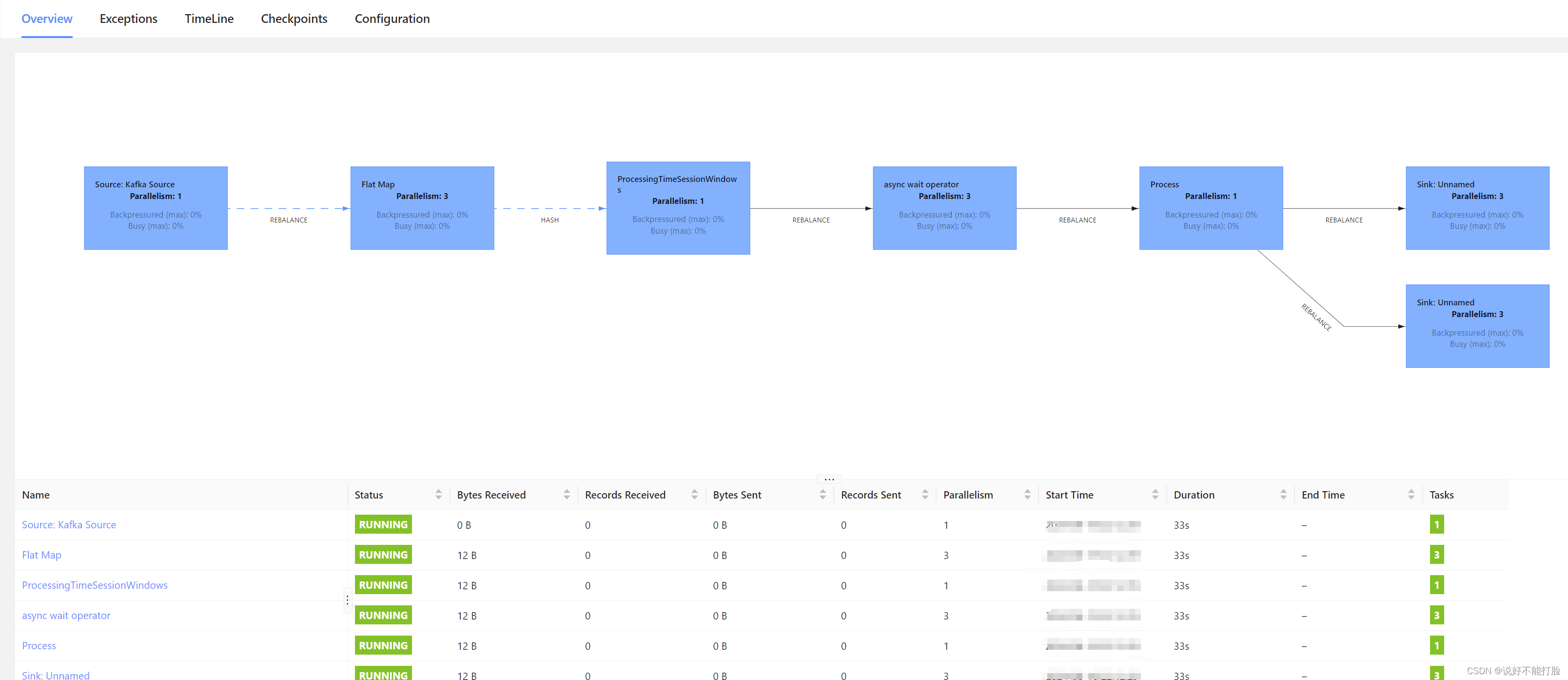
Task: Click the ProcessingTimeSessionWindows link
Action: pos(94,585)
